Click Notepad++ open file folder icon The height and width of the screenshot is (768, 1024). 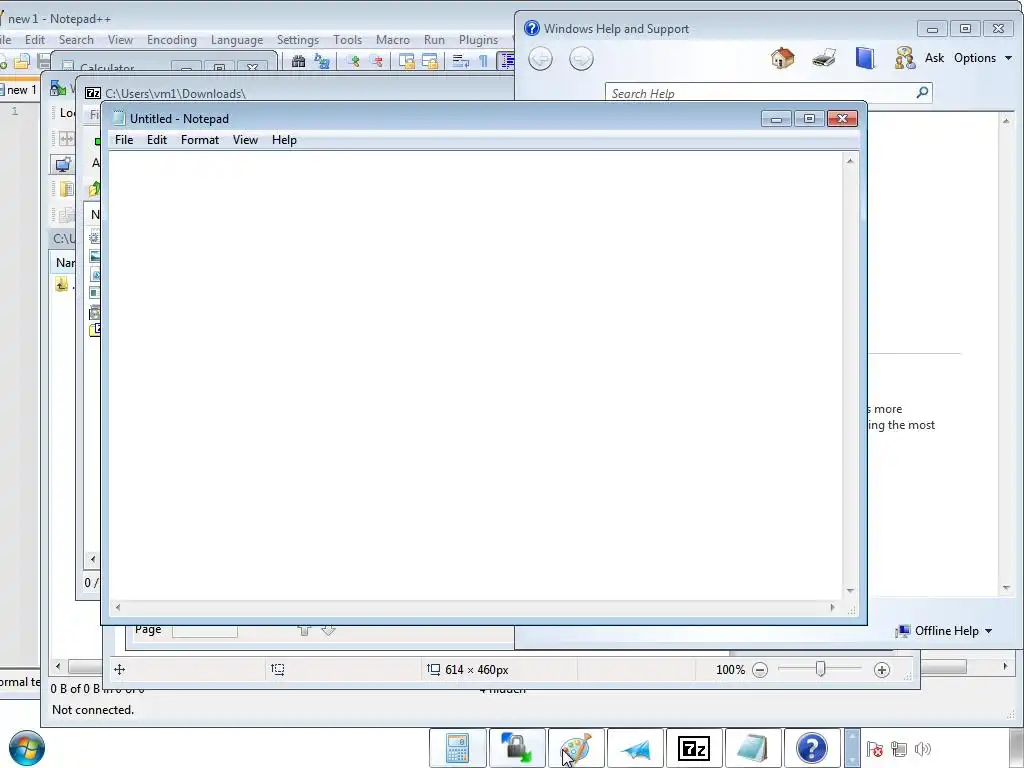[22, 61]
